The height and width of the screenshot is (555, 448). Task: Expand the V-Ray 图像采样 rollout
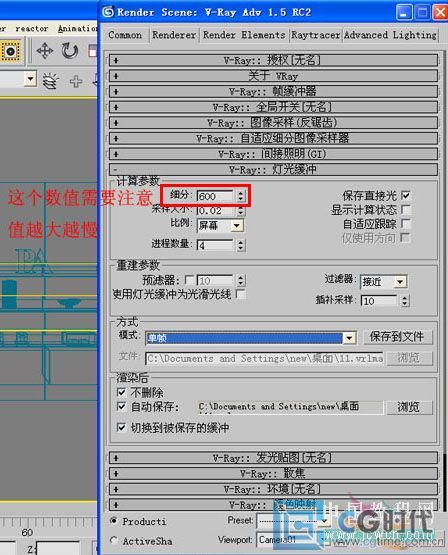pyautogui.click(x=273, y=122)
